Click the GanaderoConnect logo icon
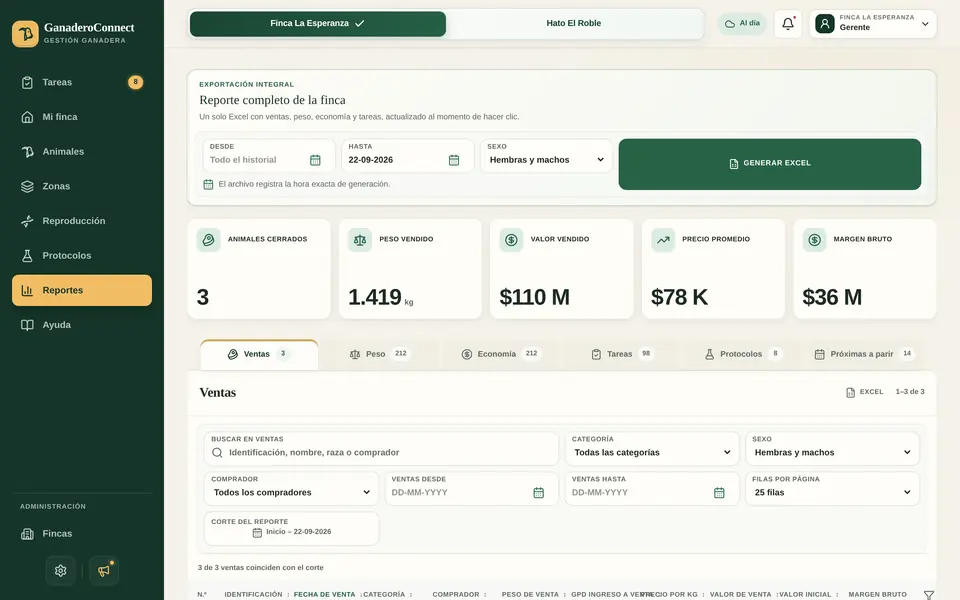Screen dimensions: 960x600 click(25, 34)
